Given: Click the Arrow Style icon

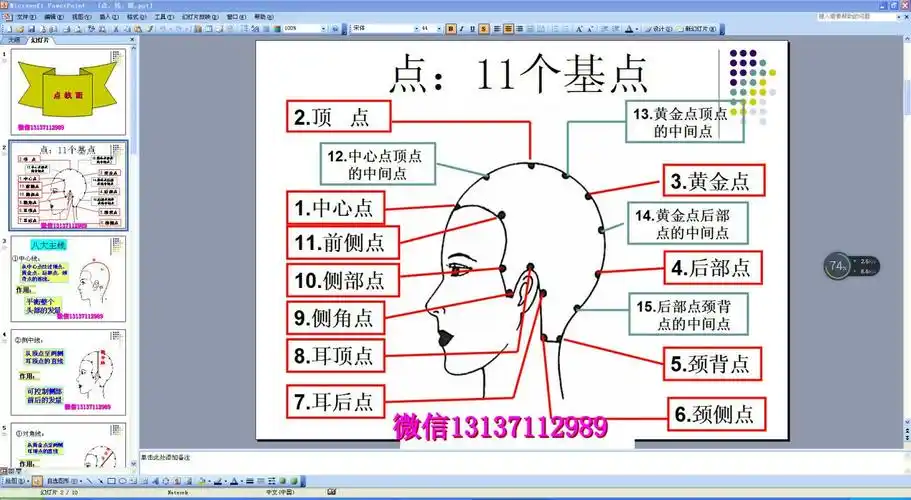Looking at the screenshot, I should tap(272, 481).
